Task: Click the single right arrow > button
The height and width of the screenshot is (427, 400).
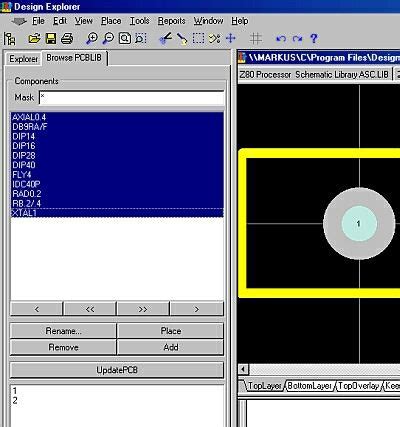Action: [197, 309]
